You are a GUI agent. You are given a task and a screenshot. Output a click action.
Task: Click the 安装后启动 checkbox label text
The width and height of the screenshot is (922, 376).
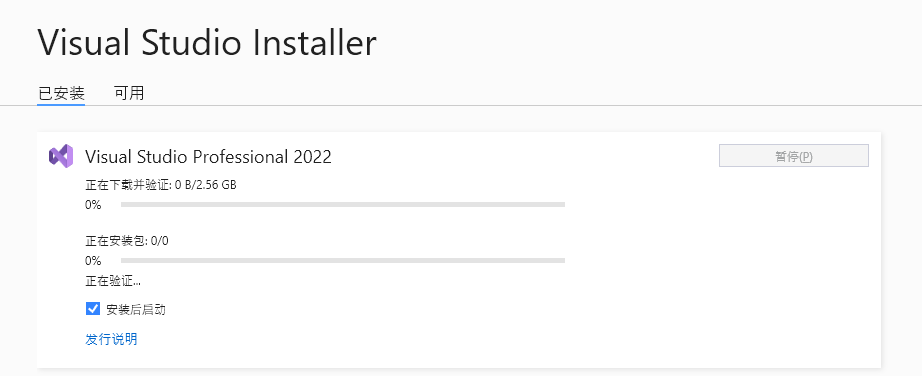[x=136, y=310]
